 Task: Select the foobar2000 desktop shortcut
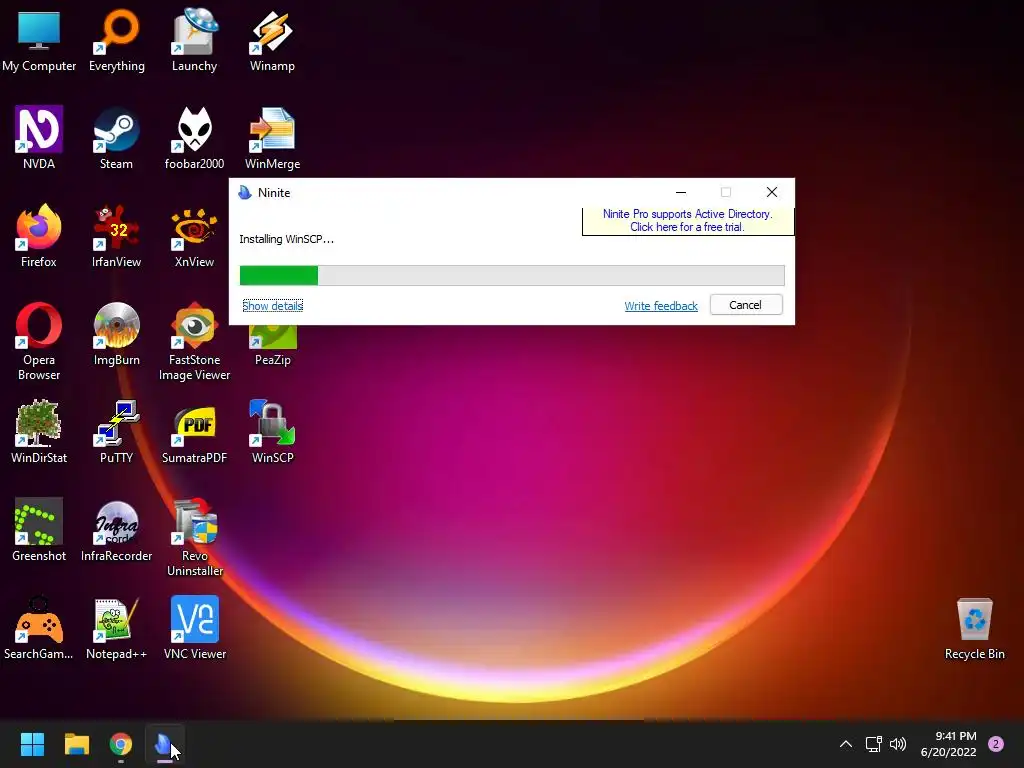click(195, 138)
